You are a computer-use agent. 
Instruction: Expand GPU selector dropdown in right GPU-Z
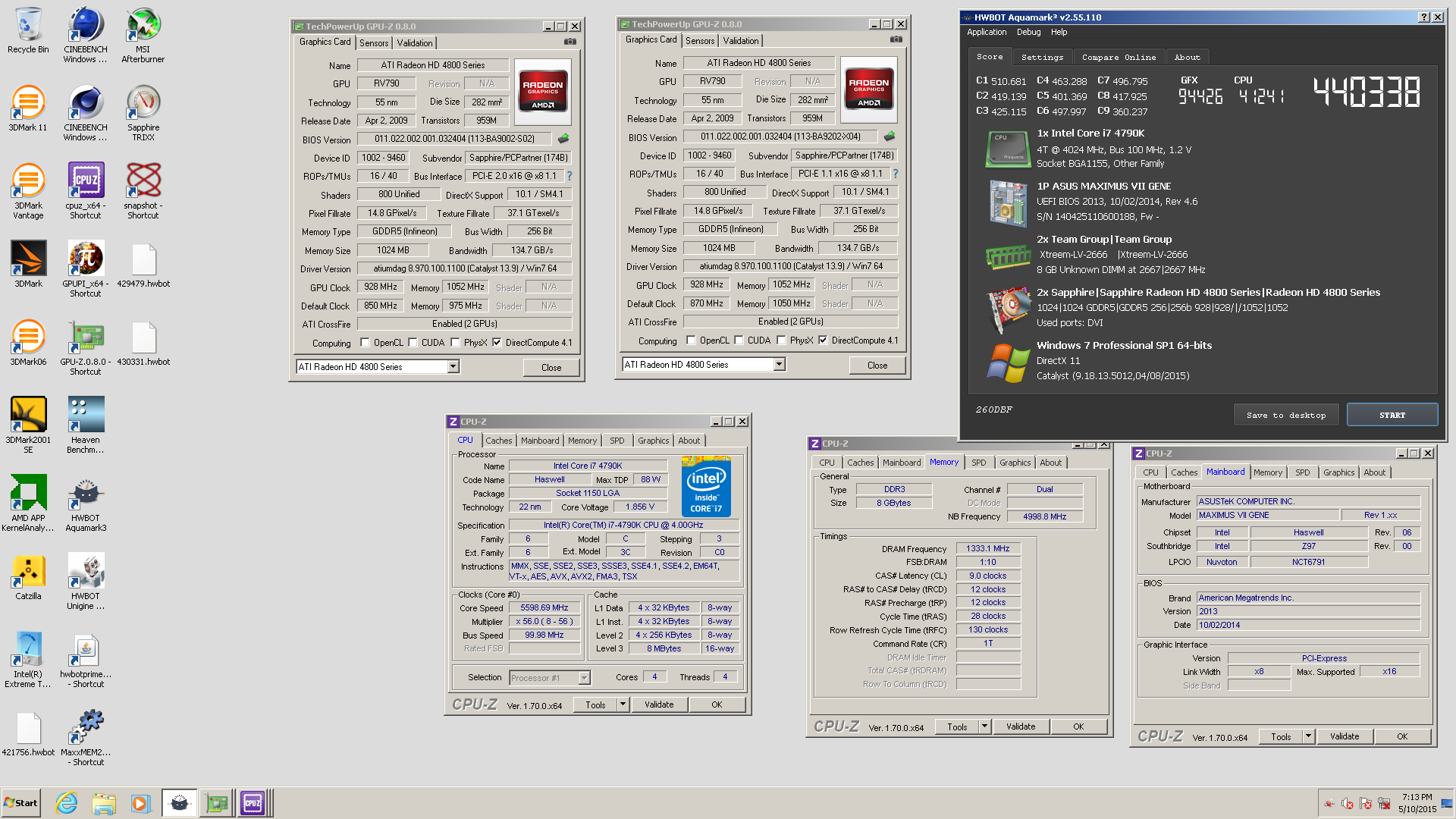(x=779, y=365)
